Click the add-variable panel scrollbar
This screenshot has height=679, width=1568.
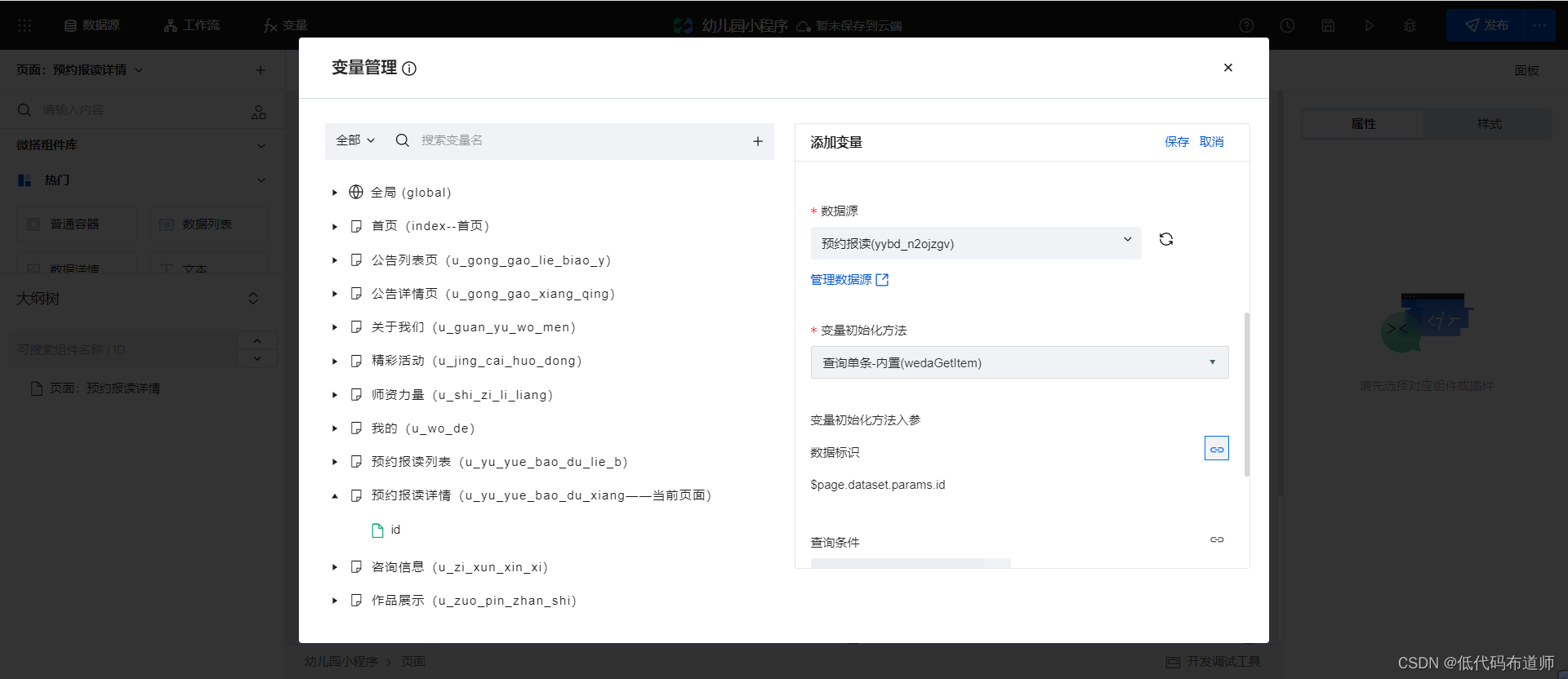pos(1246,394)
